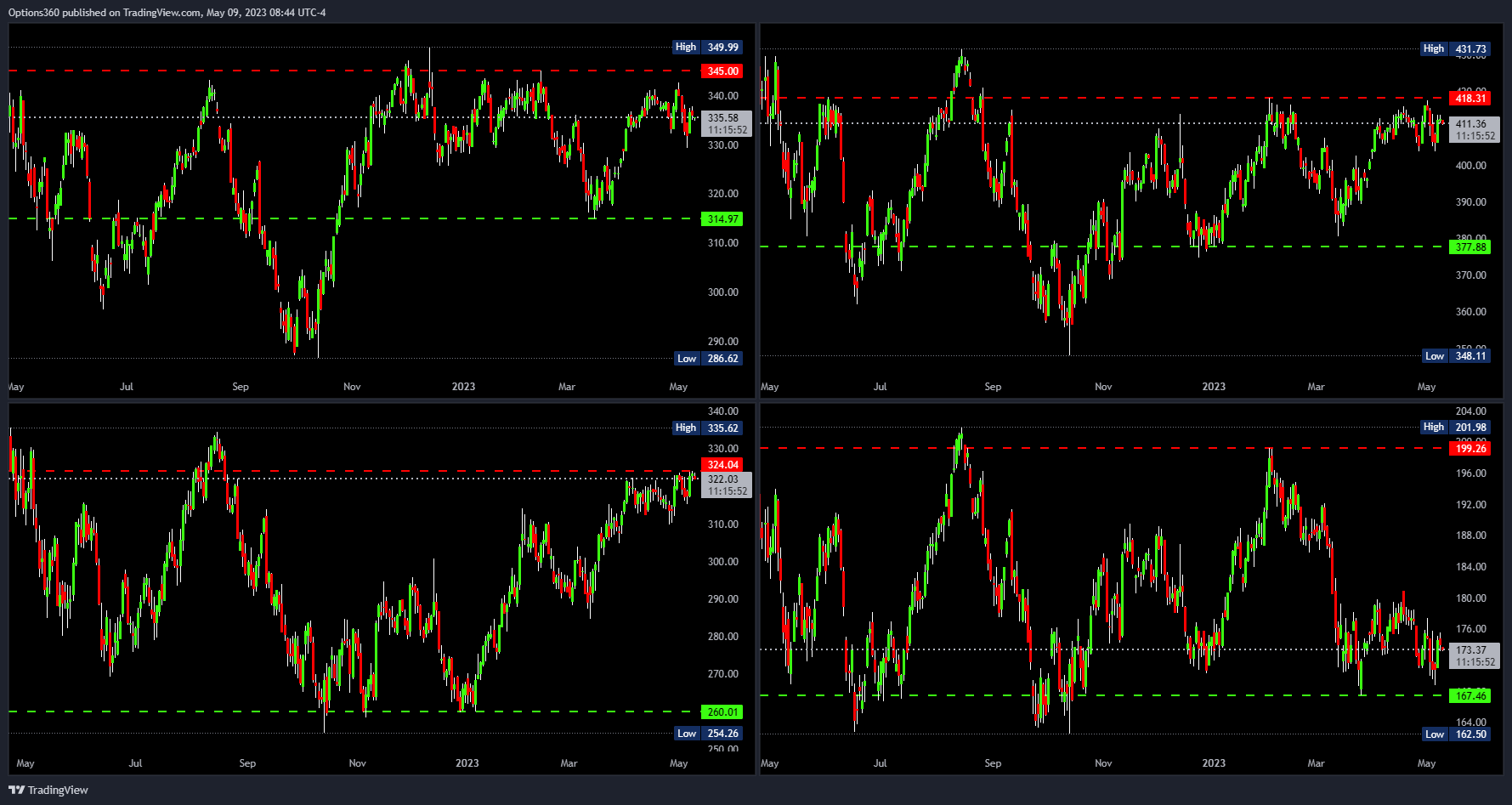Click the red 418.31 resistance label
This screenshot has width=1512, height=805.
(x=1470, y=99)
